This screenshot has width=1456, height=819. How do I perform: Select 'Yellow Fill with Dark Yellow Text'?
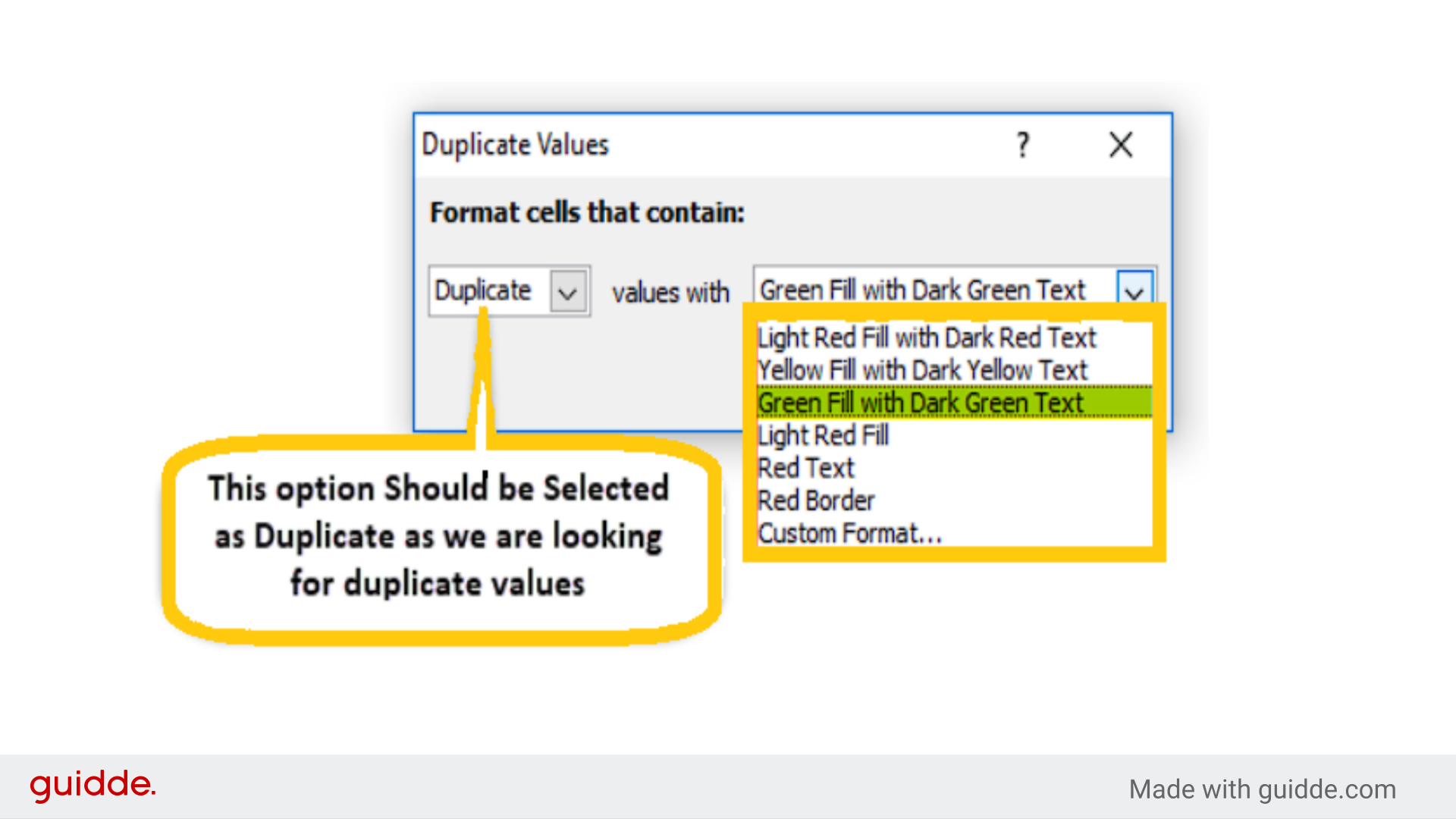(x=920, y=370)
